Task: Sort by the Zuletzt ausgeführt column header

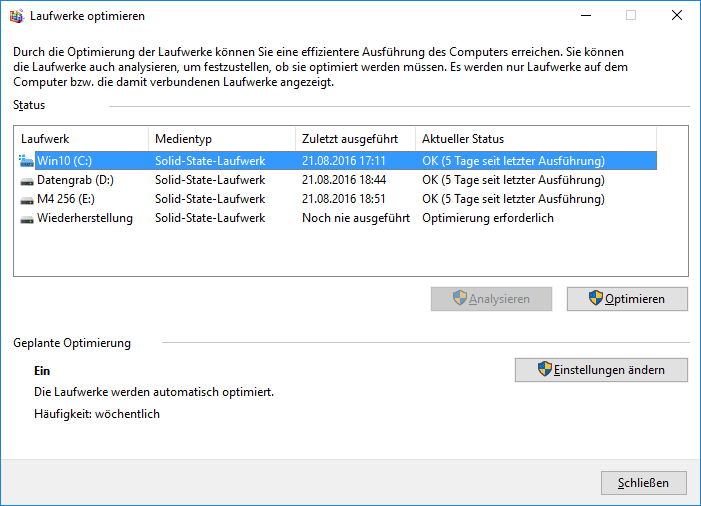Action: [x=355, y=139]
